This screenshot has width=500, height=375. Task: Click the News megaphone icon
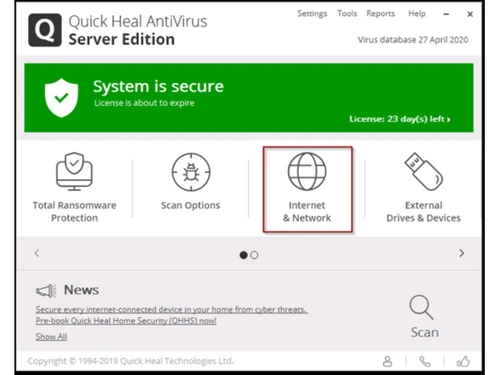click(x=46, y=291)
